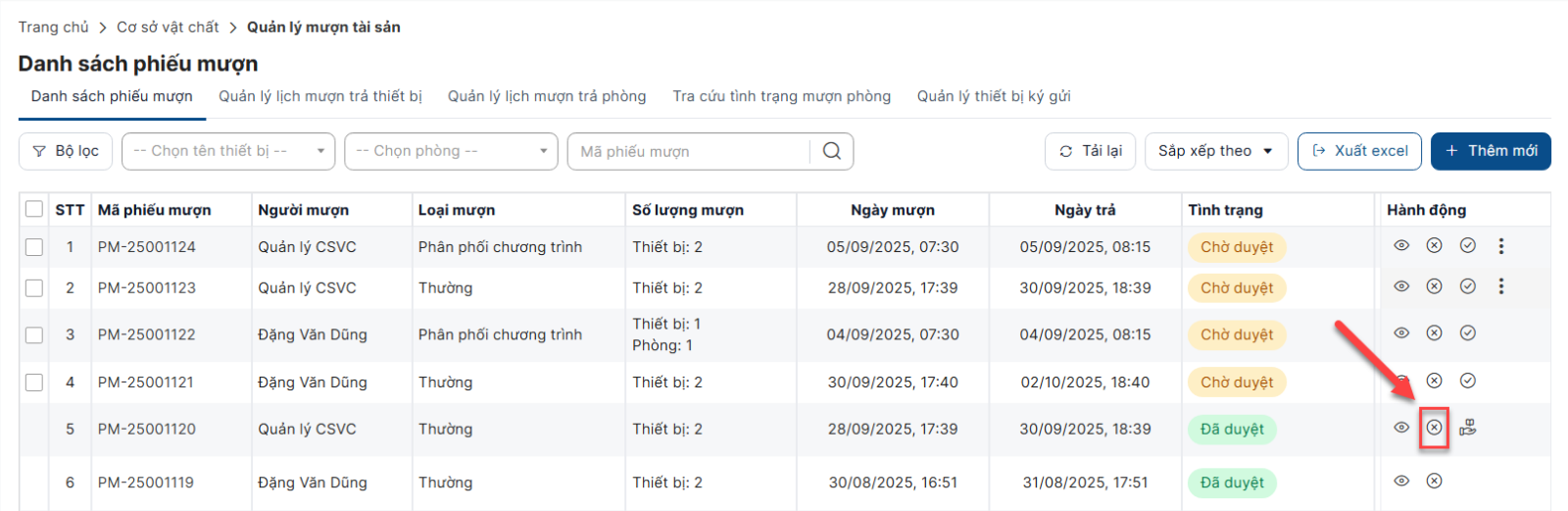Click search magnifier in Mã phiếu mượn box

(831, 151)
